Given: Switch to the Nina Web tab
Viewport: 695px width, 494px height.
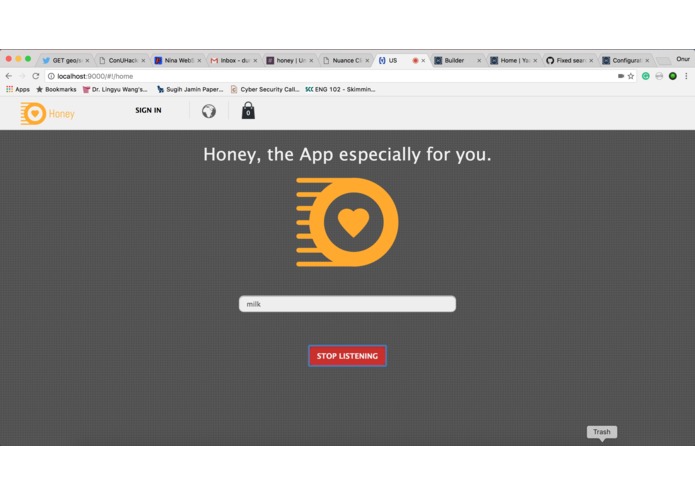Looking at the screenshot, I should [x=177, y=60].
